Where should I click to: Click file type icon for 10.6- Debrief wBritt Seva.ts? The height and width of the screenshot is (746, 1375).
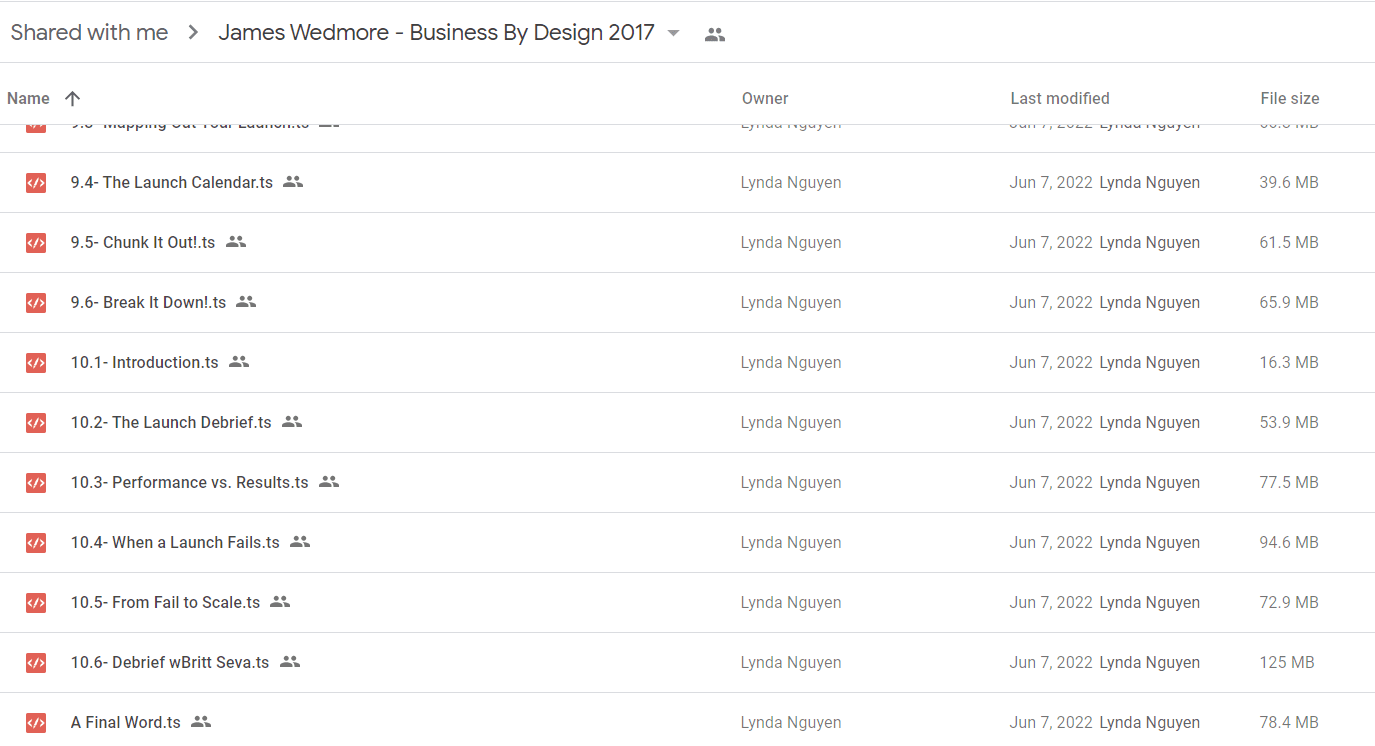click(x=36, y=662)
